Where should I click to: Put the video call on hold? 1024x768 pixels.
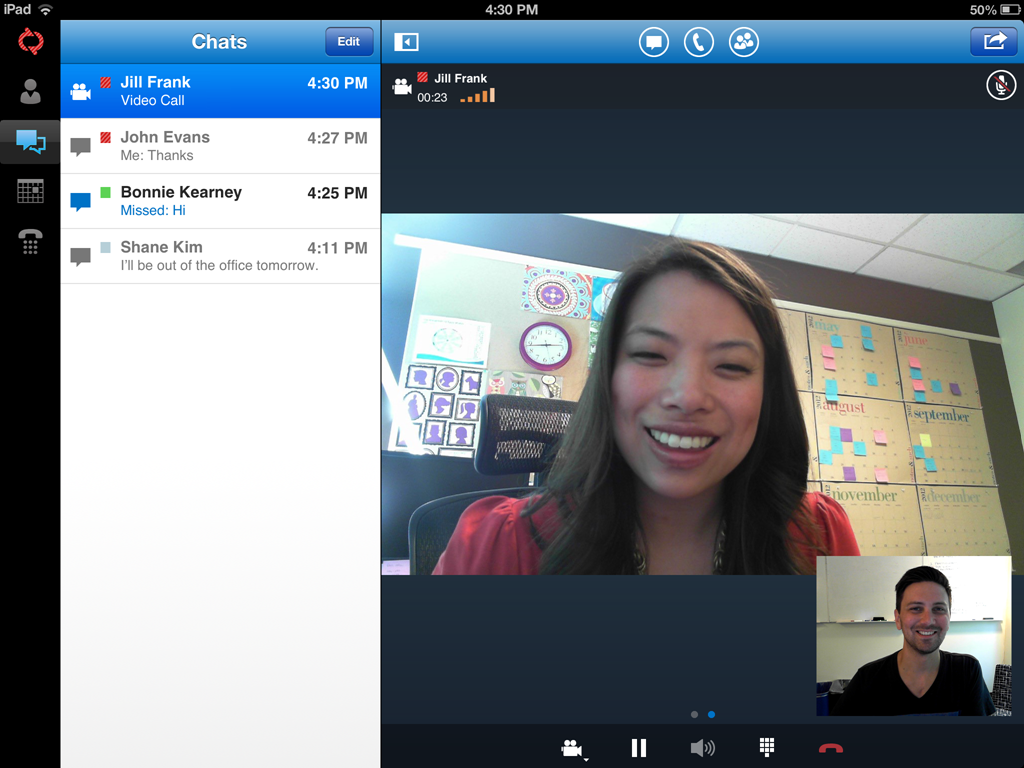(x=639, y=747)
